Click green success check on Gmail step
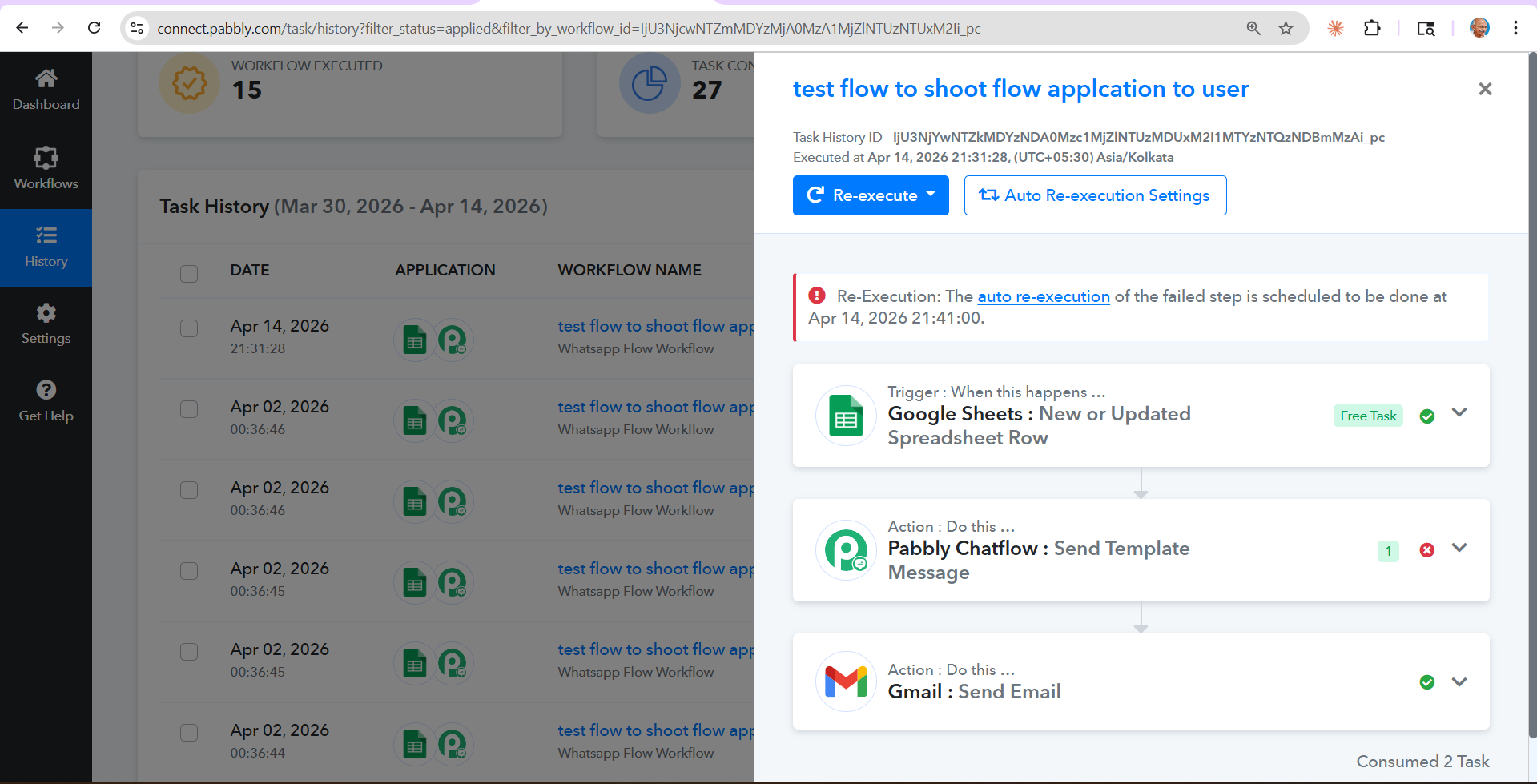The image size is (1537, 784). [1426, 682]
